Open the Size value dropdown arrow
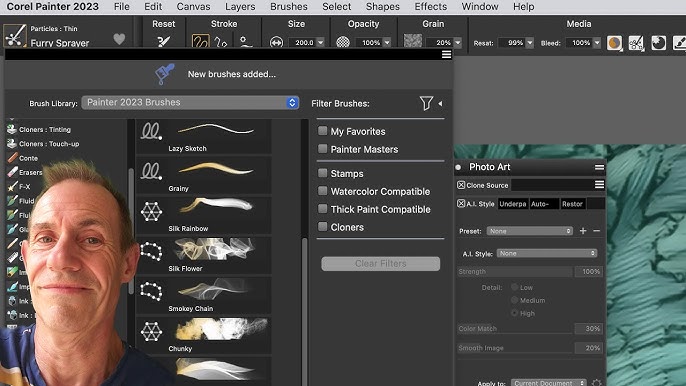This screenshot has width=686, height=386. (321, 42)
